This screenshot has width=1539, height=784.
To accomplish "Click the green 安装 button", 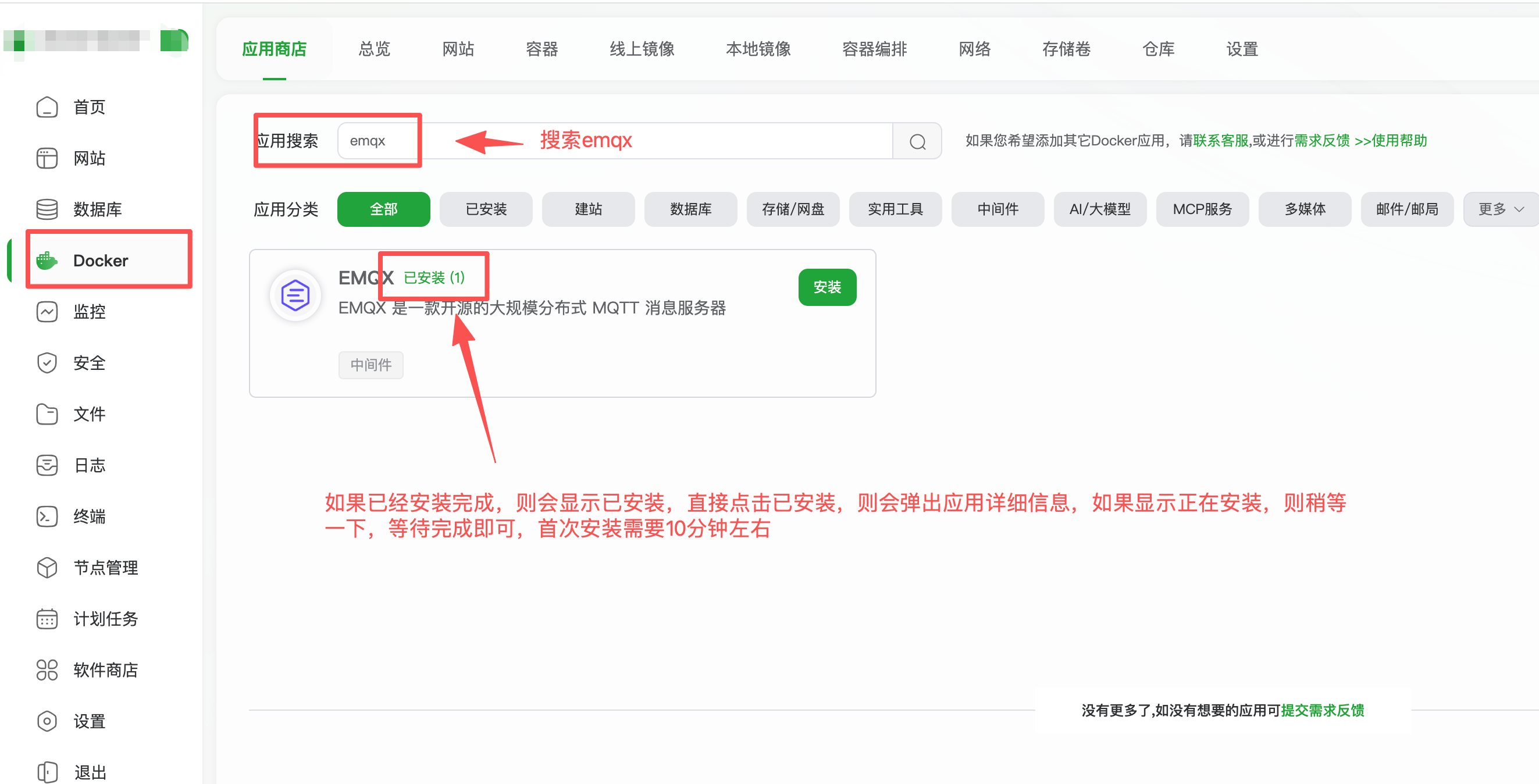I will tap(827, 287).
